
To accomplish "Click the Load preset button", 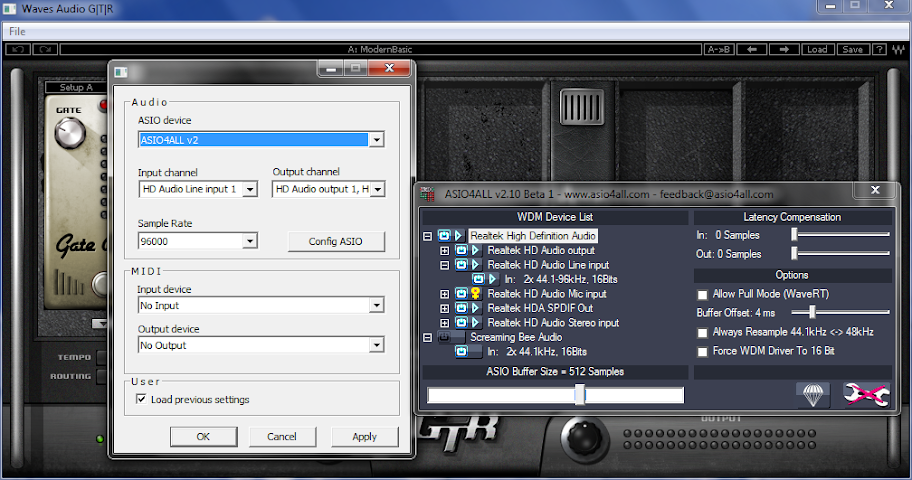I will click(817, 49).
